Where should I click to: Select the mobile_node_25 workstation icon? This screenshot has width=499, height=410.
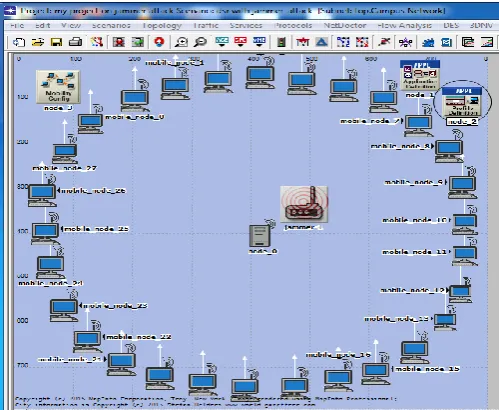tap(45, 234)
